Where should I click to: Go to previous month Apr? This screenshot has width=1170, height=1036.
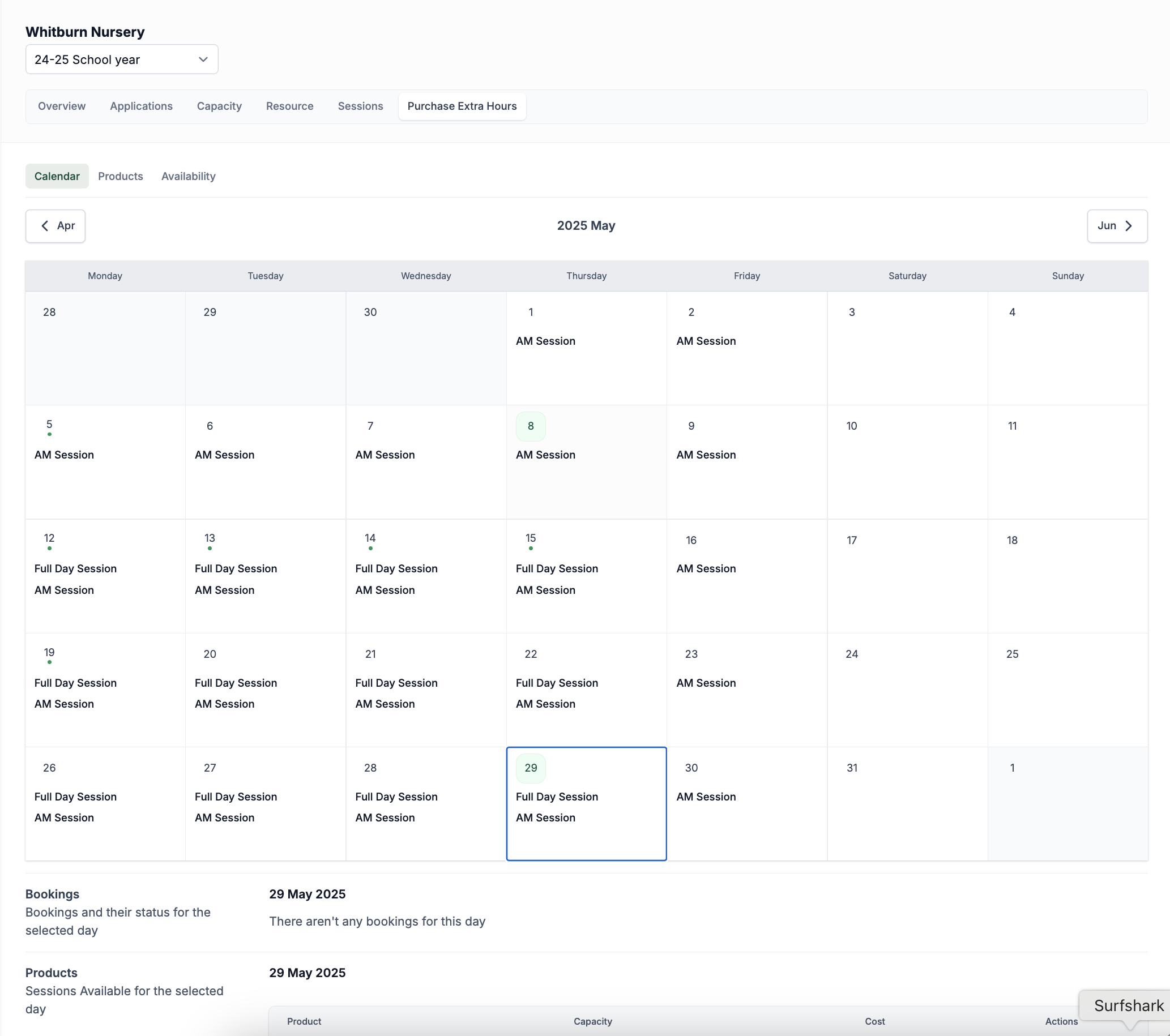tap(55, 226)
